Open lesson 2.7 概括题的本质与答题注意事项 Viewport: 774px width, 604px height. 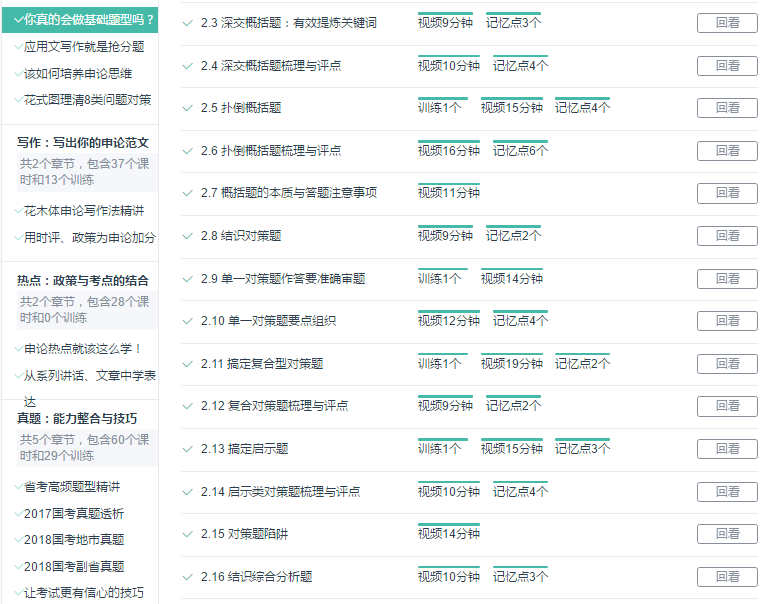(289, 193)
